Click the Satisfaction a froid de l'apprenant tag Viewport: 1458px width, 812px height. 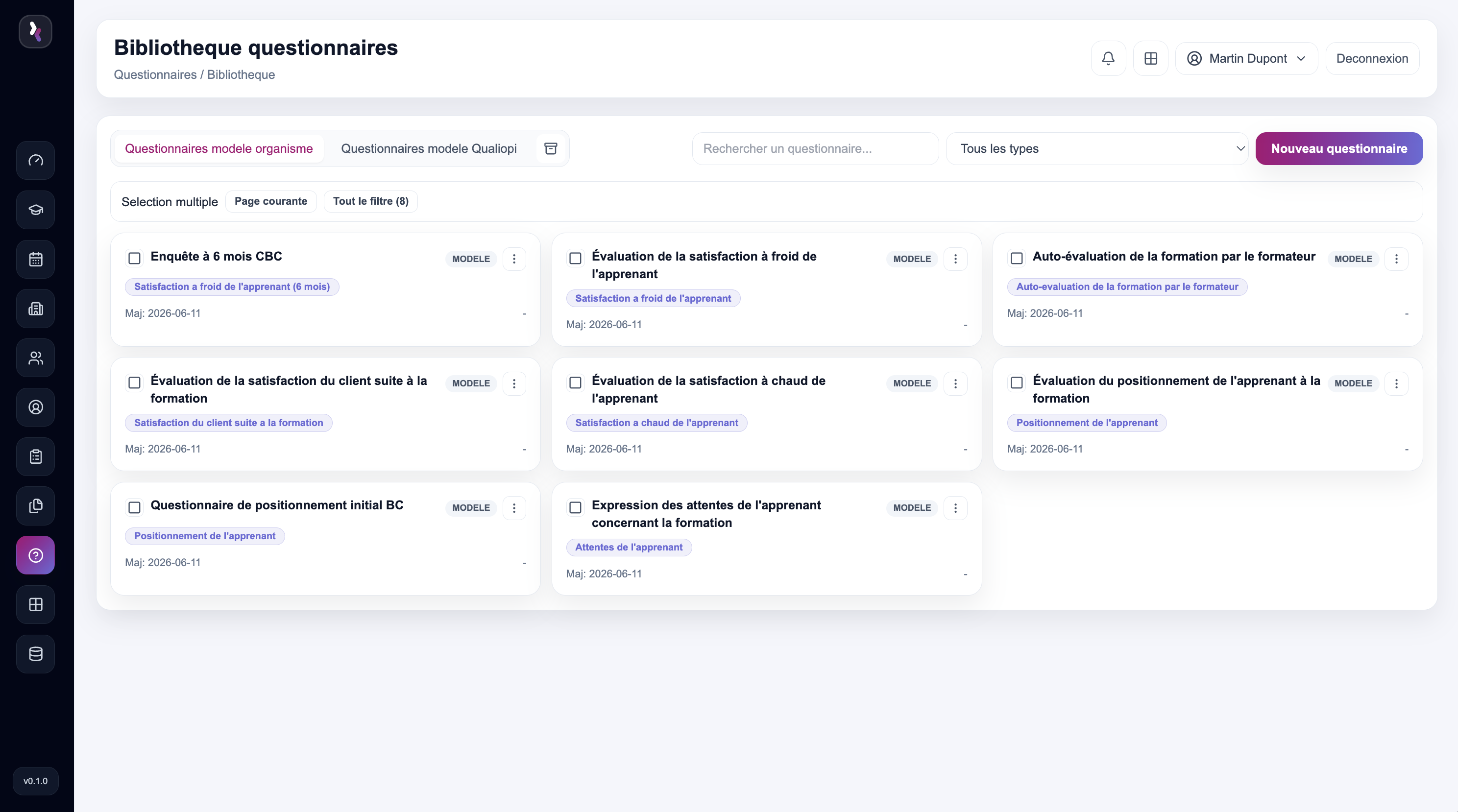click(653, 298)
